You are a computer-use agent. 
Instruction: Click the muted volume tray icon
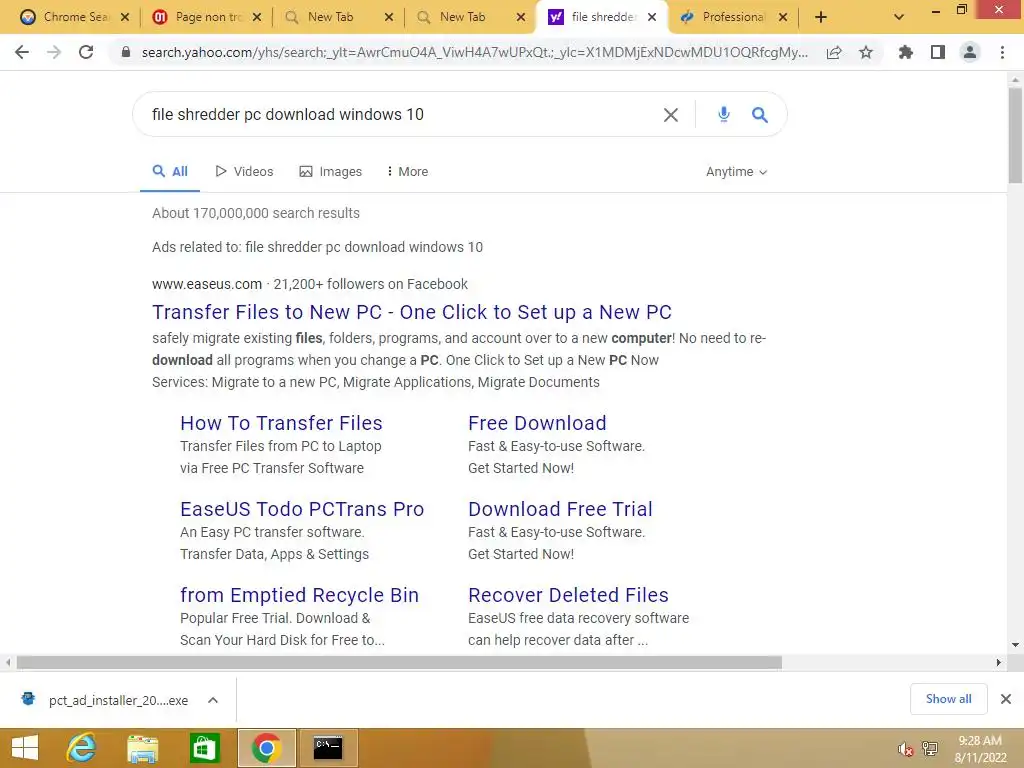pyautogui.click(x=904, y=749)
